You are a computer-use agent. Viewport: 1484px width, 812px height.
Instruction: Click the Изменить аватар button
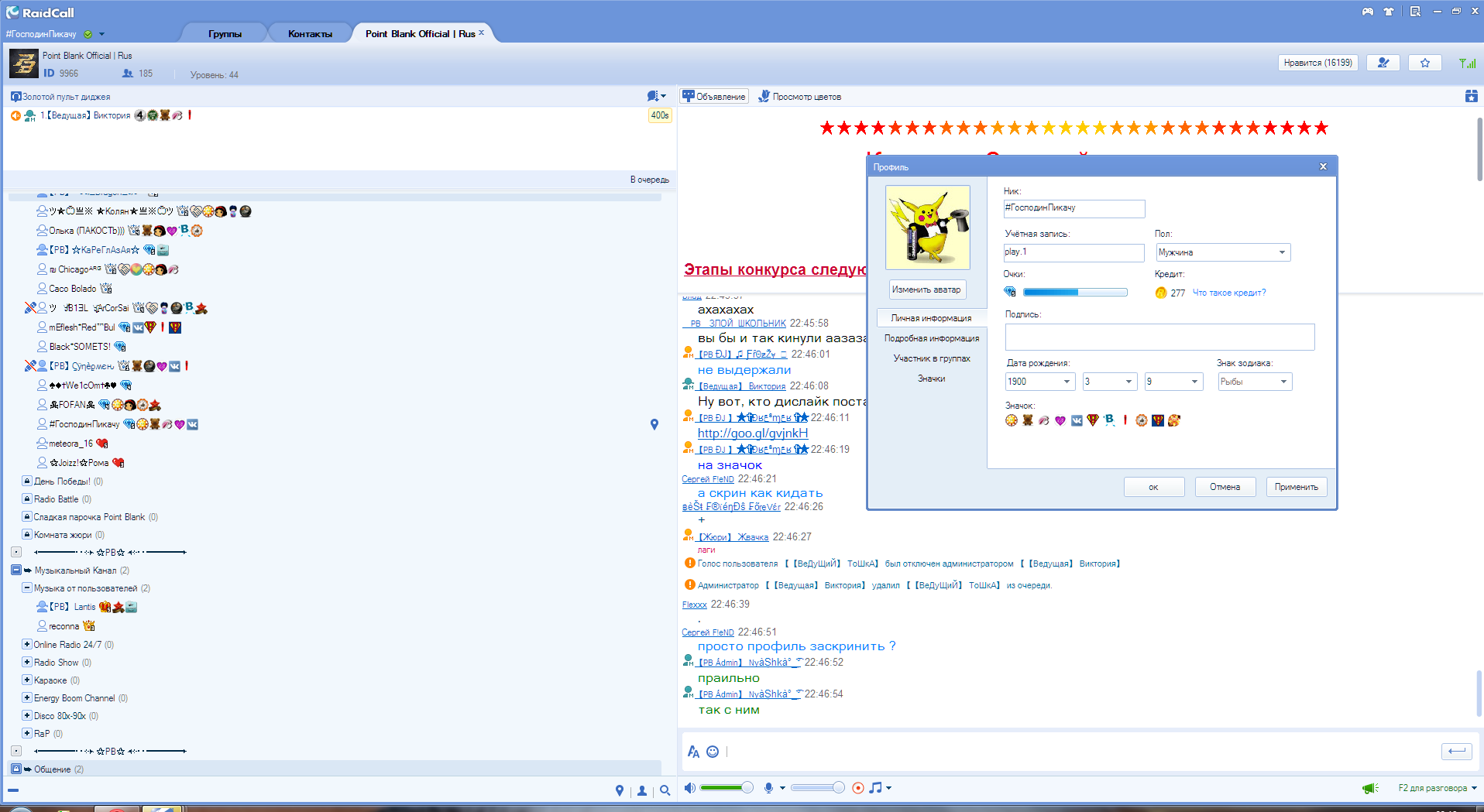point(927,290)
